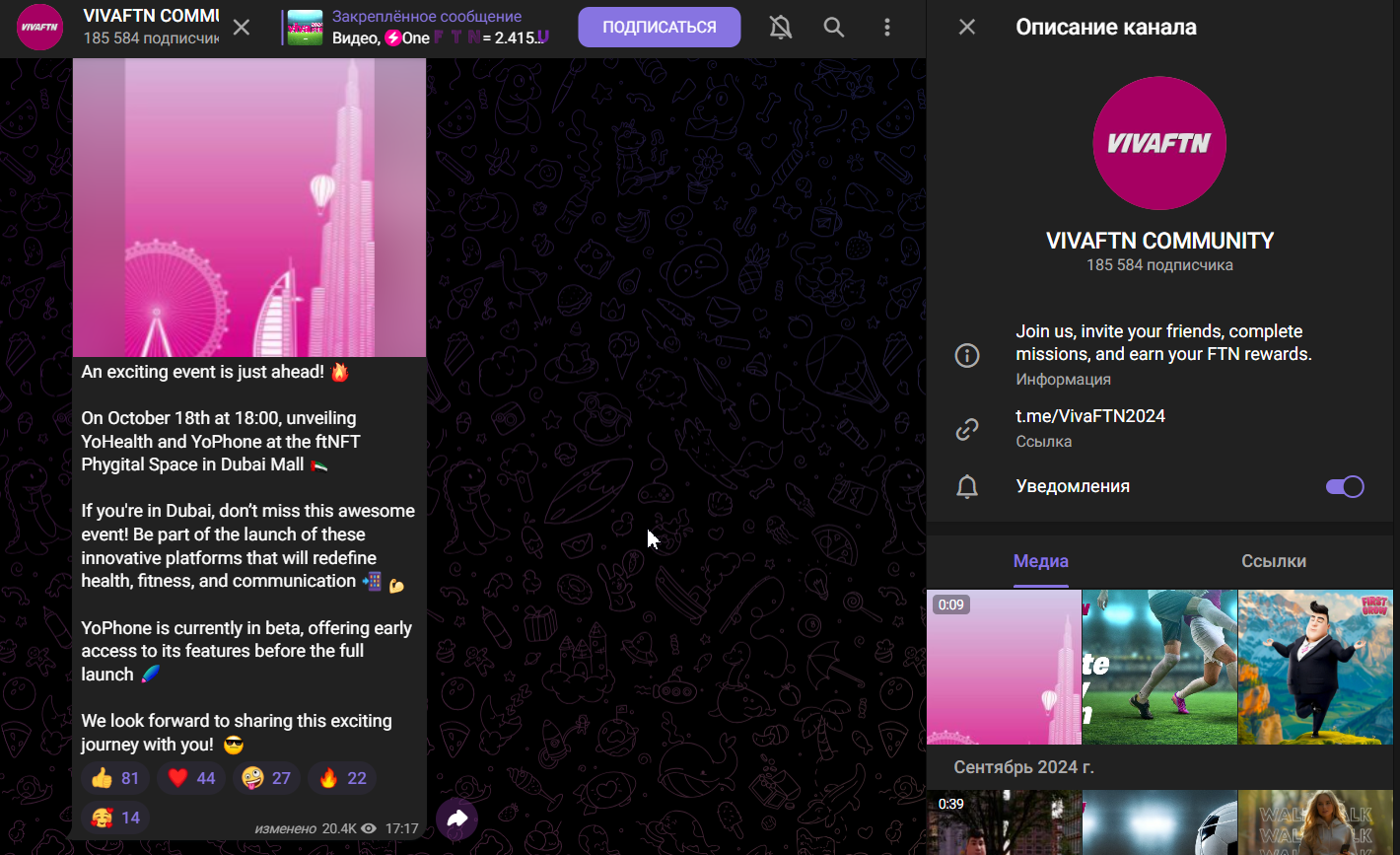Screen dimensions: 1400x855
Task: Close the pinned message bar
Action: [x=242, y=28]
